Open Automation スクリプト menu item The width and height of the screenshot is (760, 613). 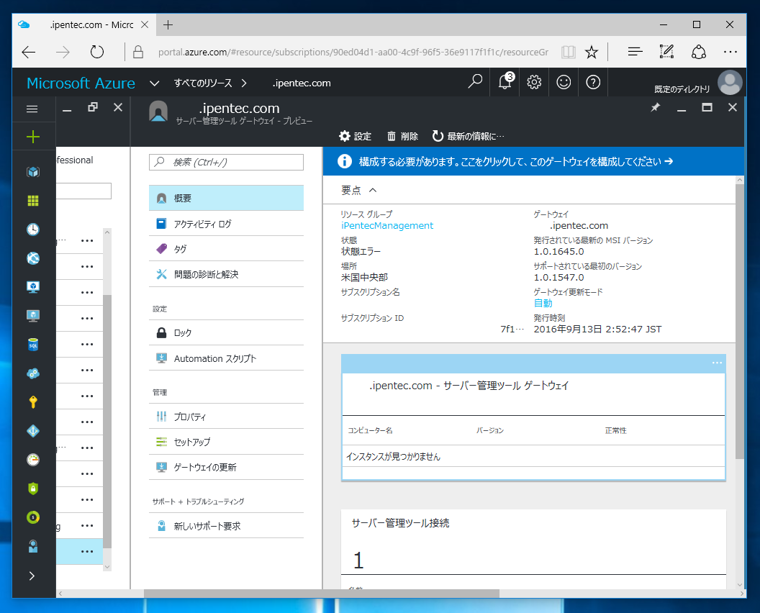click(x=226, y=359)
